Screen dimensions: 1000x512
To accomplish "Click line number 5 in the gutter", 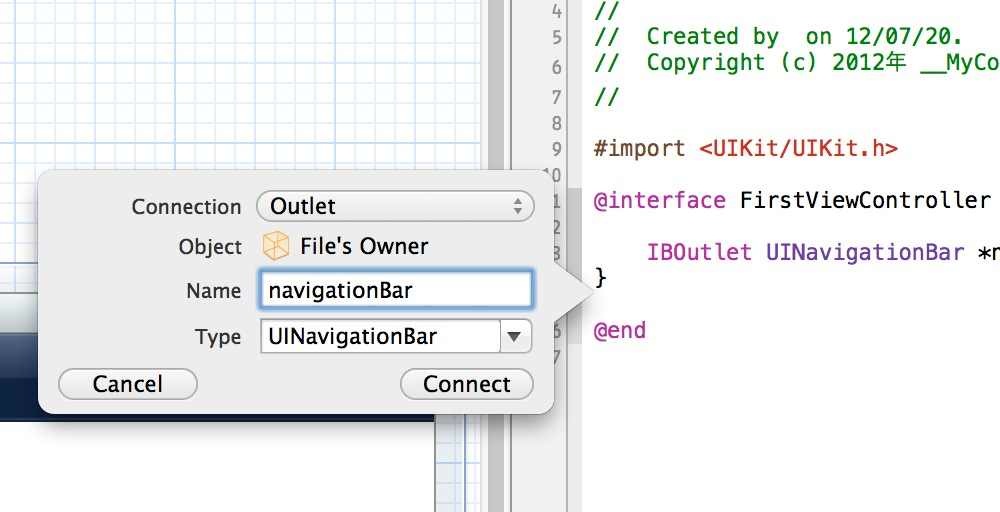I will (x=557, y=38).
